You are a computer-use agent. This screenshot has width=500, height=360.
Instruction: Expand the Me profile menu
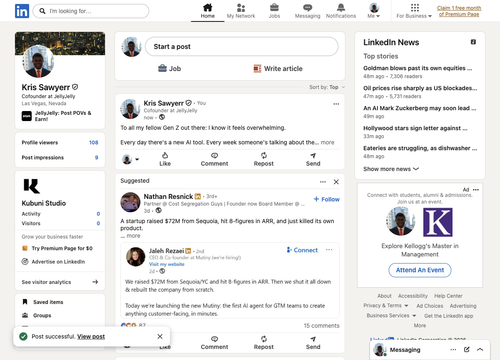pos(374,11)
